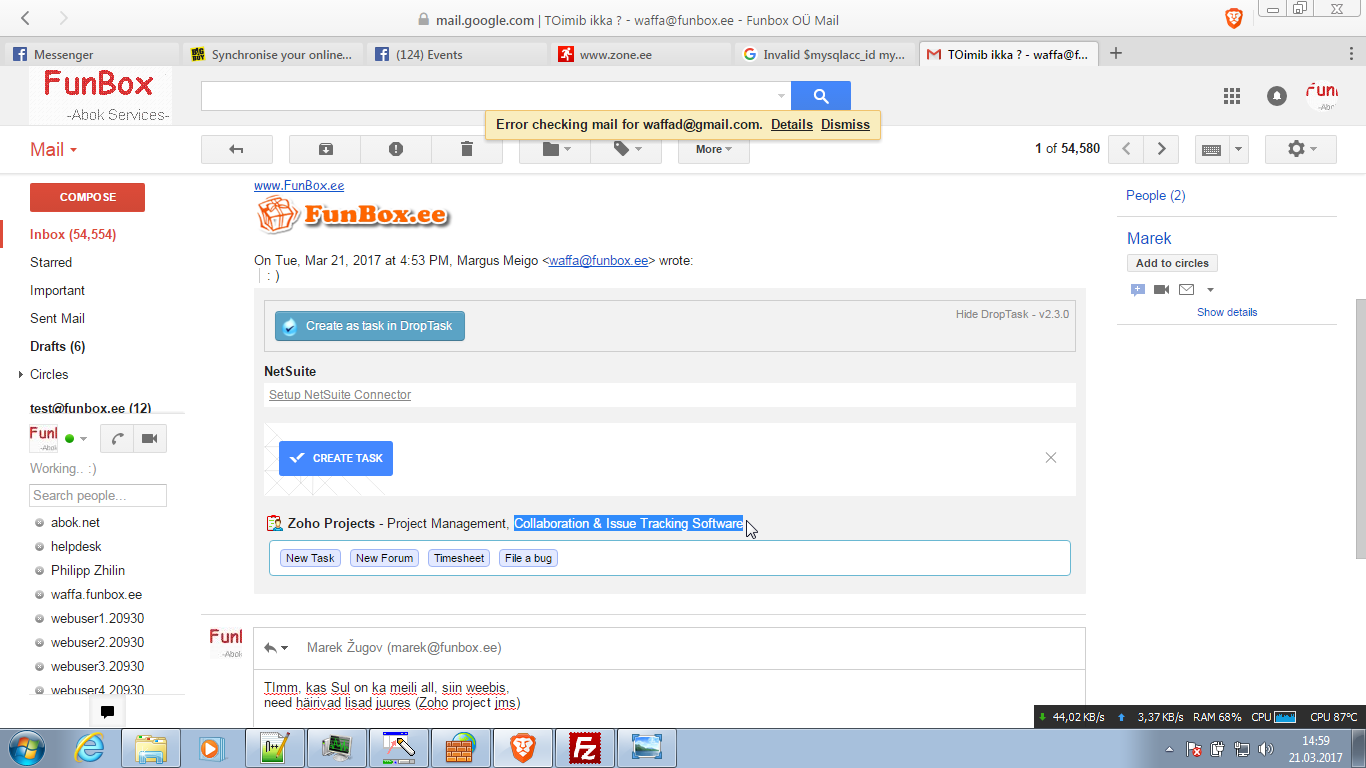Go to the older conversation arrow
The height and width of the screenshot is (768, 1366).
[x=1161, y=149]
